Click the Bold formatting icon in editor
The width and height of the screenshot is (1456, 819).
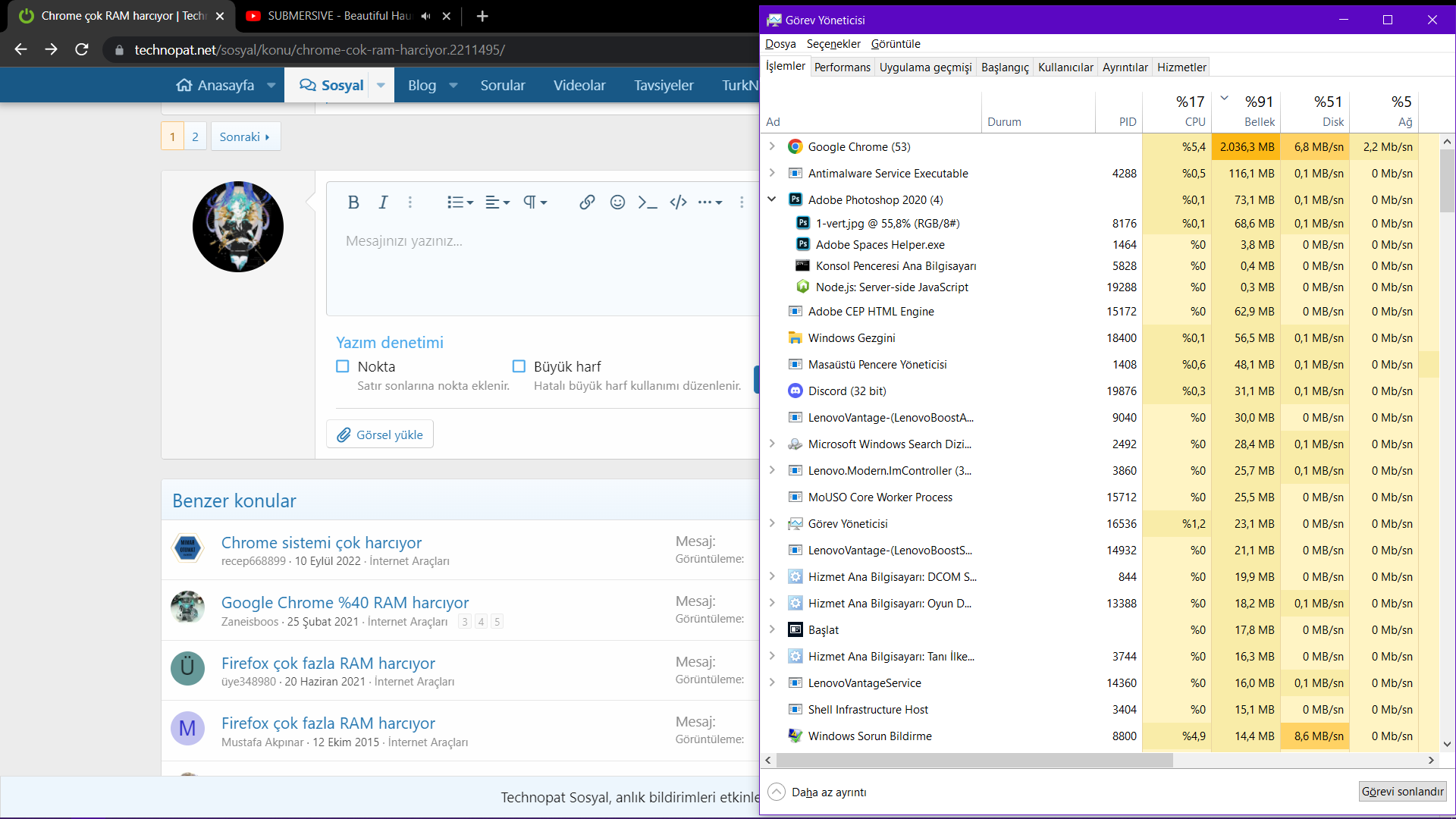[353, 202]
